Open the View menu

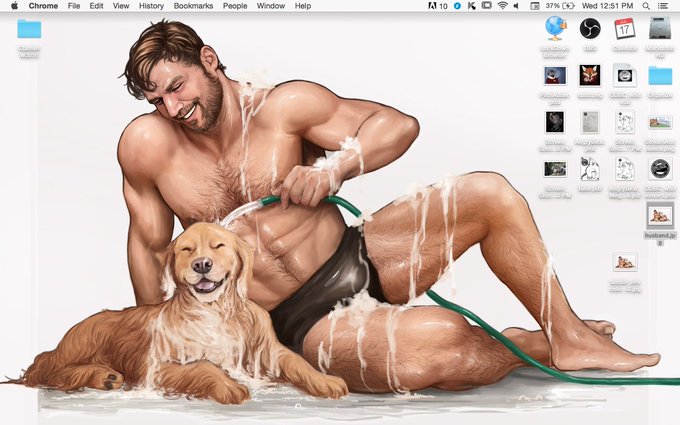pyautogui.click(x=121, y=6)
